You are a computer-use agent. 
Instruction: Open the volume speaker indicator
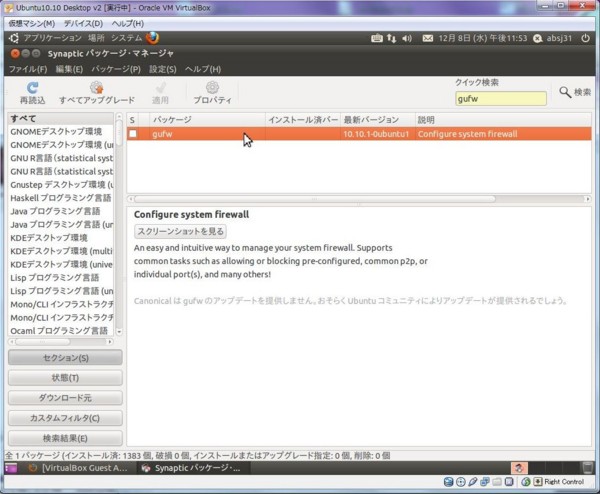(407, 38)
